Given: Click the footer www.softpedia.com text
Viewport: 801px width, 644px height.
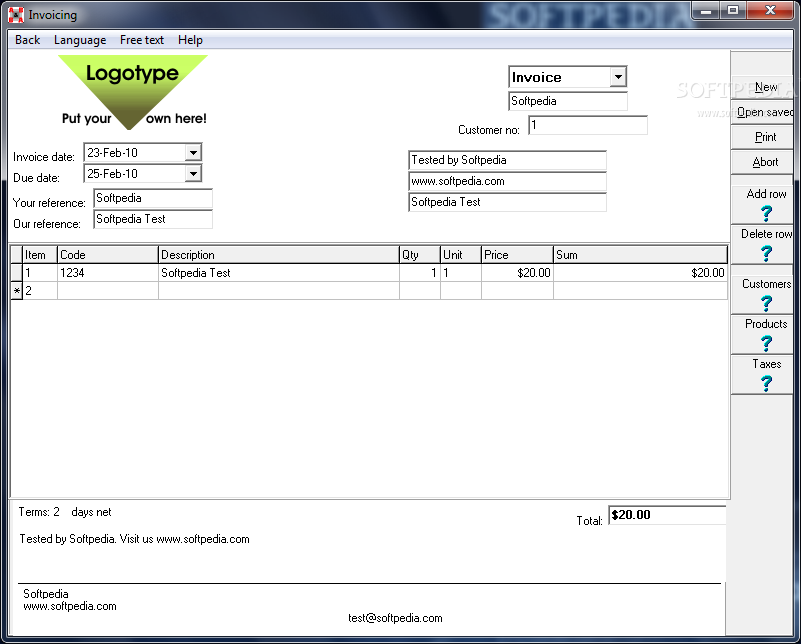Looking at the screenshot, I should click(70, 606).
